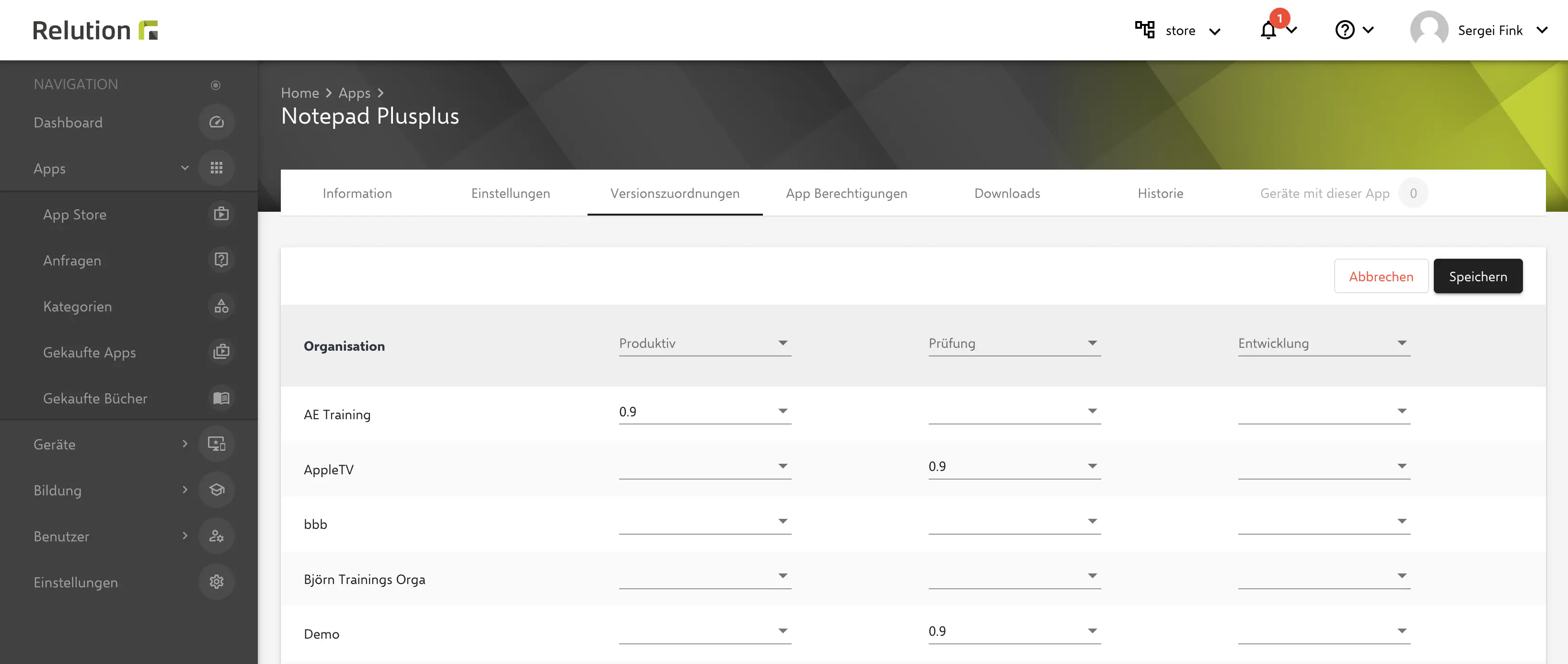Open AppleTV Produktiv version dropdown
The image size is (1568, 664).
(705, 466)
